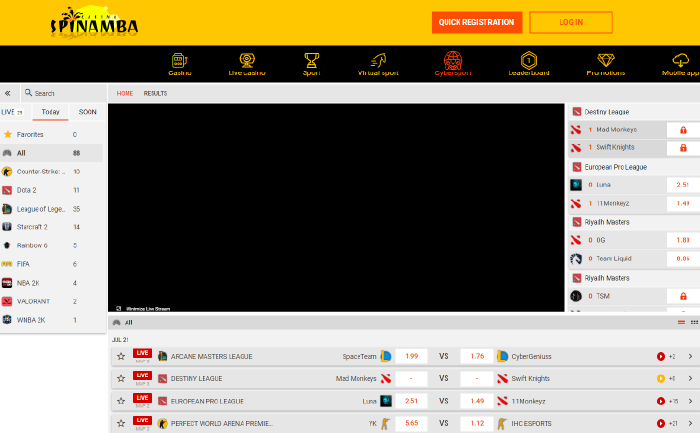Switch to the LIVE tab
700x433 pixels.
tap(12, 112)
